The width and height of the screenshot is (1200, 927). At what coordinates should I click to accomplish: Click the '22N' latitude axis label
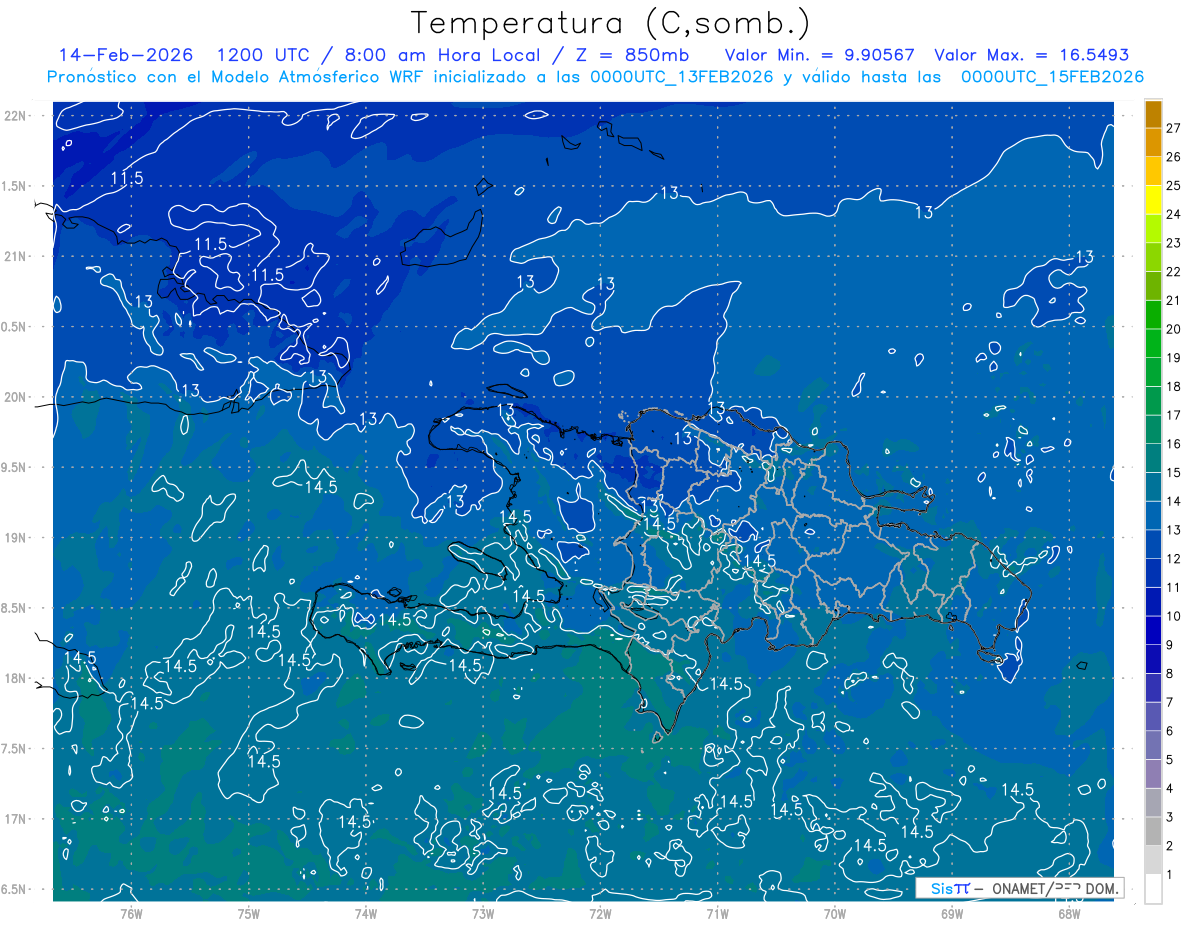pos(15,116)
